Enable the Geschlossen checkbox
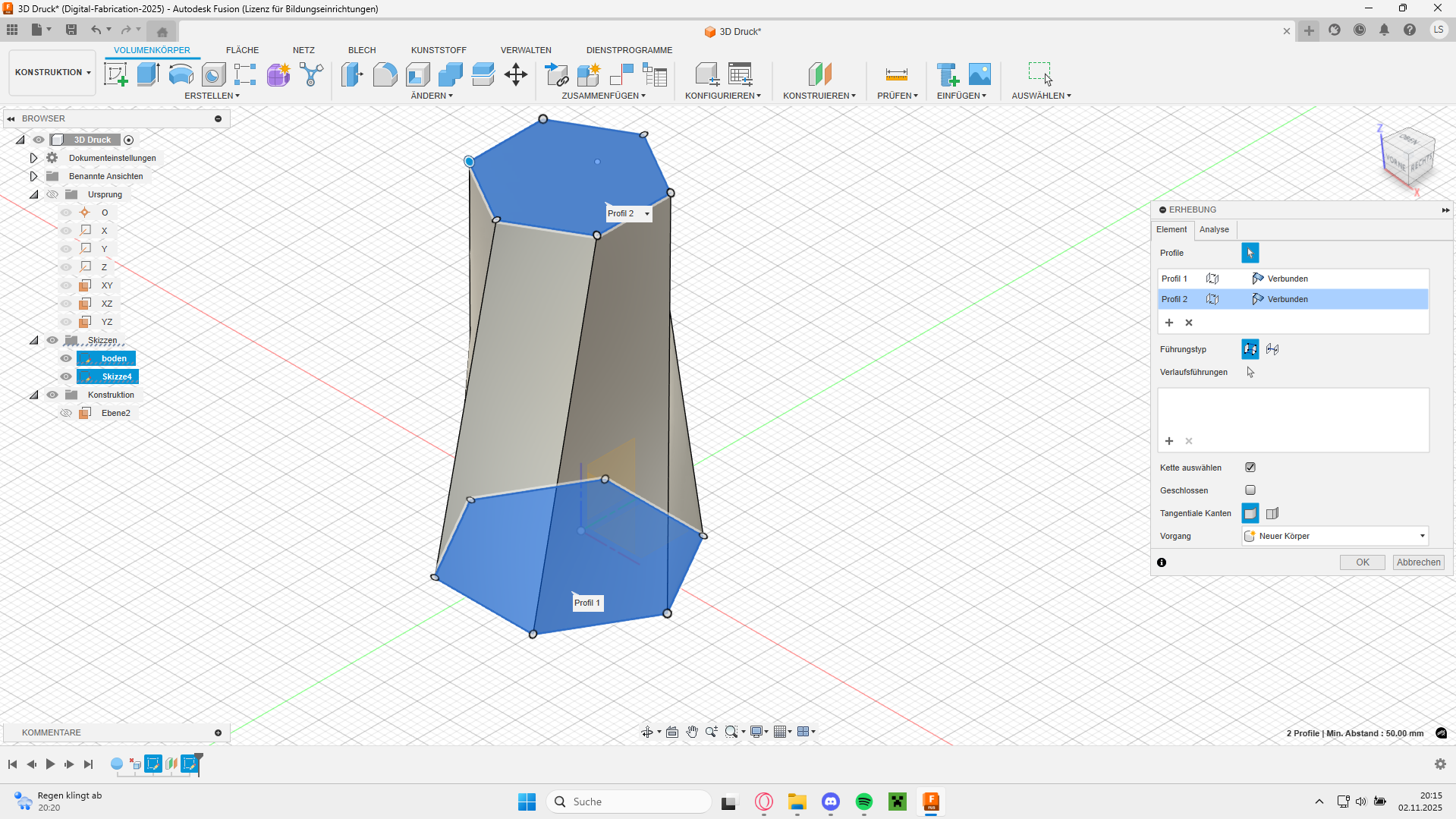The height and width of the screenshot is (819, 1456). (1250, 490)
